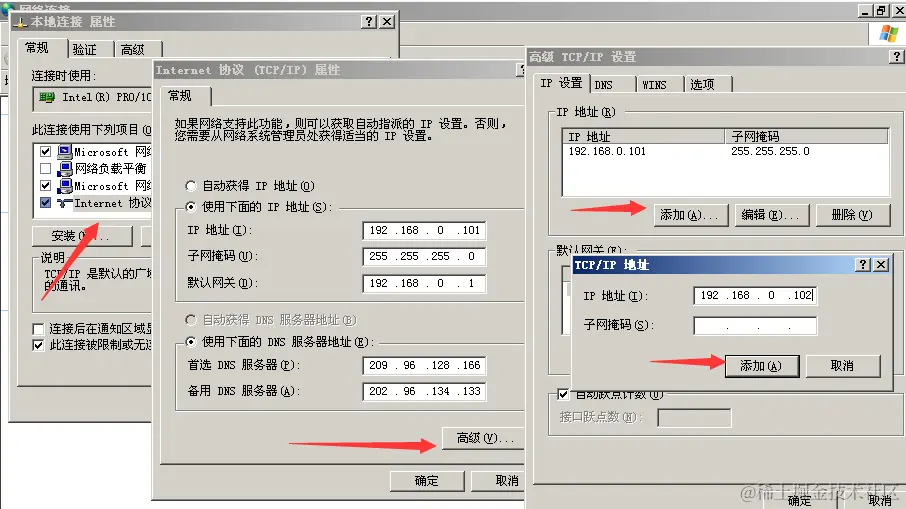Viewport: 906px width, 509px height.
Task: Open 高级(V)... in TCP/IP properties
Action: tap(483, 439)
